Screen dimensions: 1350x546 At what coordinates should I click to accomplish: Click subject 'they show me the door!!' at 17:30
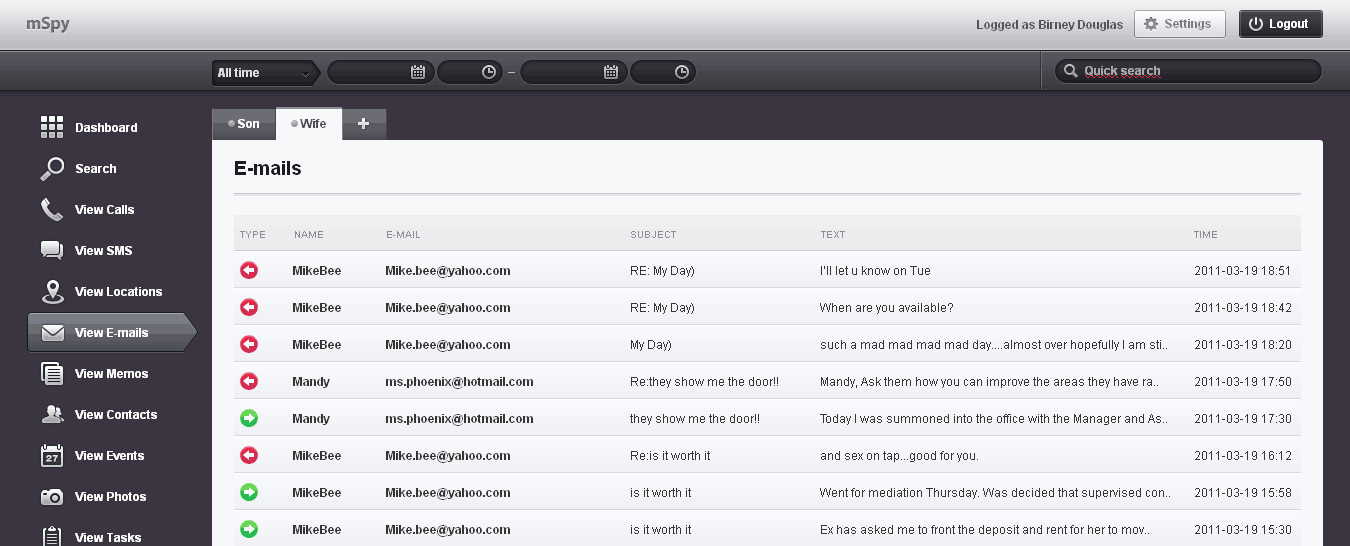695,419
